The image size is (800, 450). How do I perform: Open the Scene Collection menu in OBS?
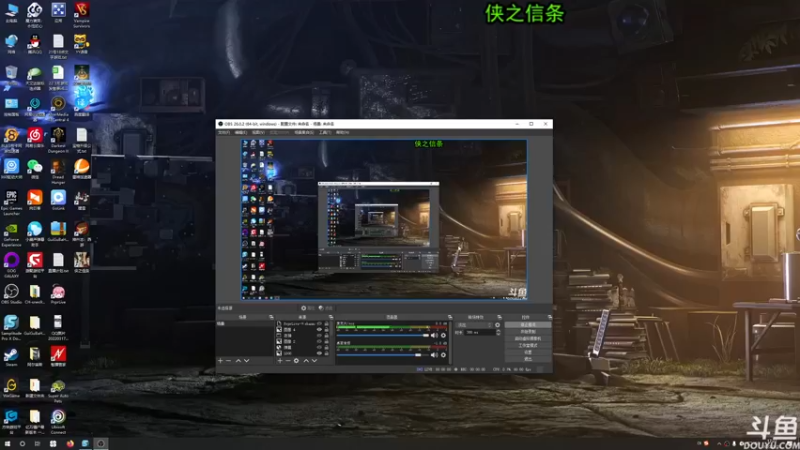pos(304,133)
